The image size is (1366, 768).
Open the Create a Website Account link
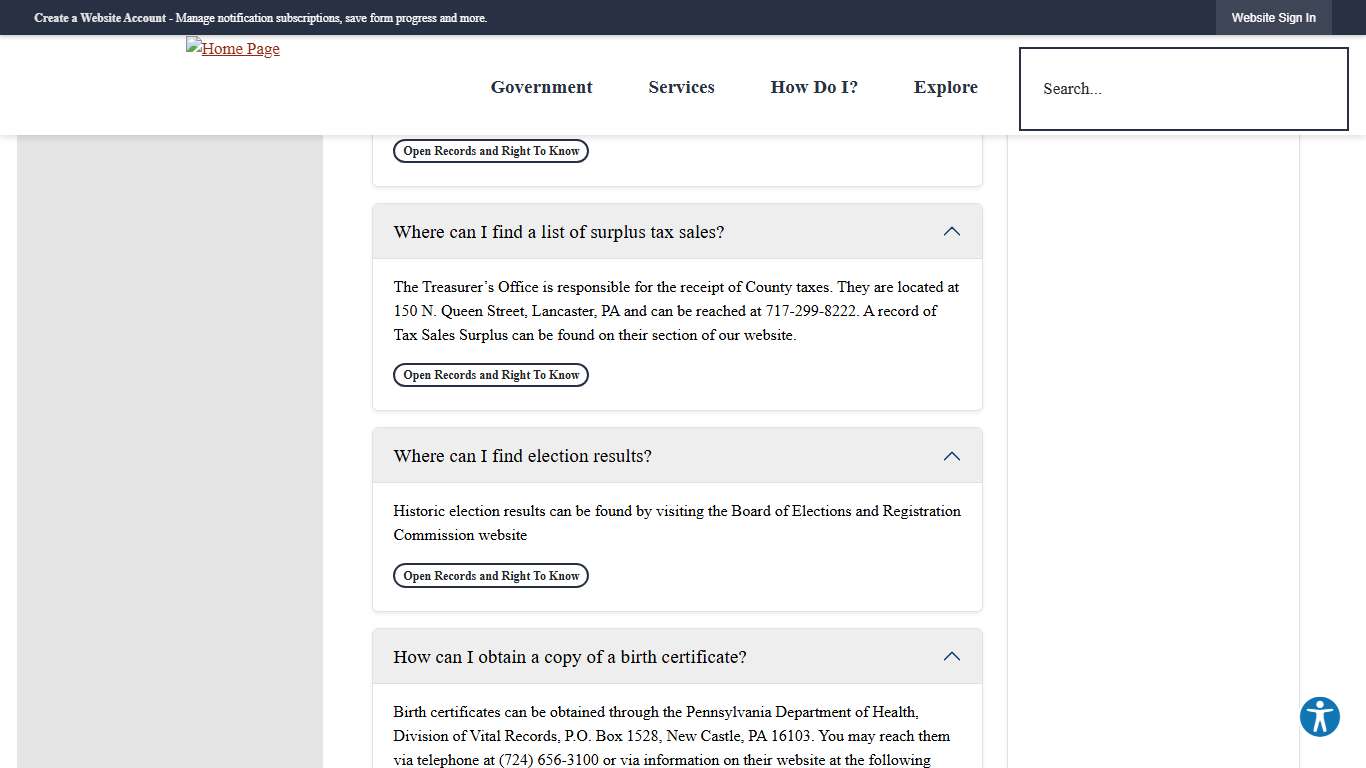point(100,17)
